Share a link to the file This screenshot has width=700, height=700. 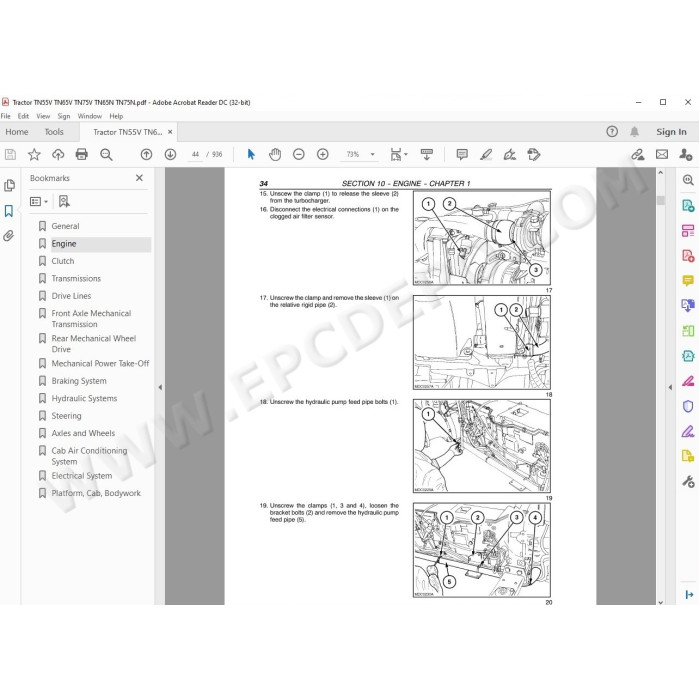(638, 154)
